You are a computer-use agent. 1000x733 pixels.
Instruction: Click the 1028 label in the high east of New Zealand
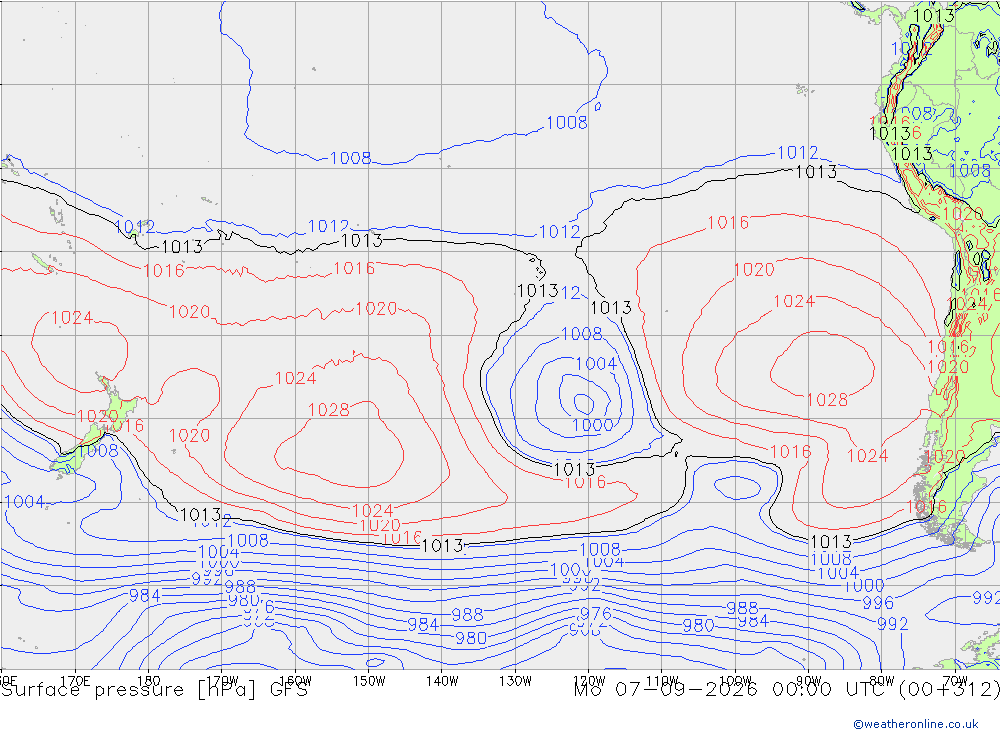[x=328, y=410]
